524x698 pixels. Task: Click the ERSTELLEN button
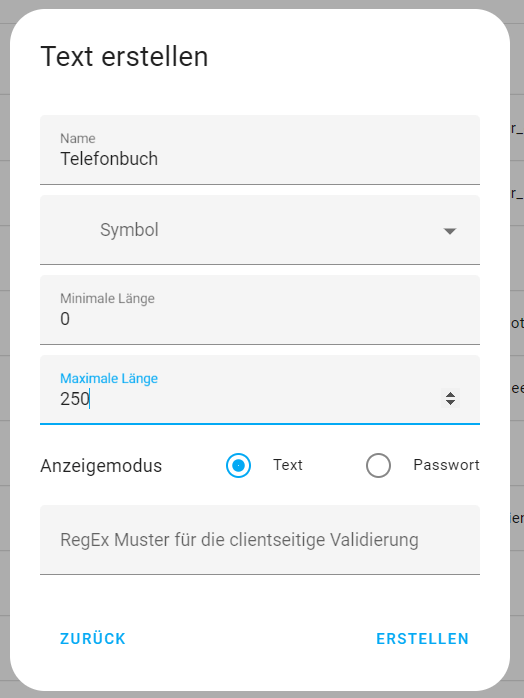tap(422, 639)
